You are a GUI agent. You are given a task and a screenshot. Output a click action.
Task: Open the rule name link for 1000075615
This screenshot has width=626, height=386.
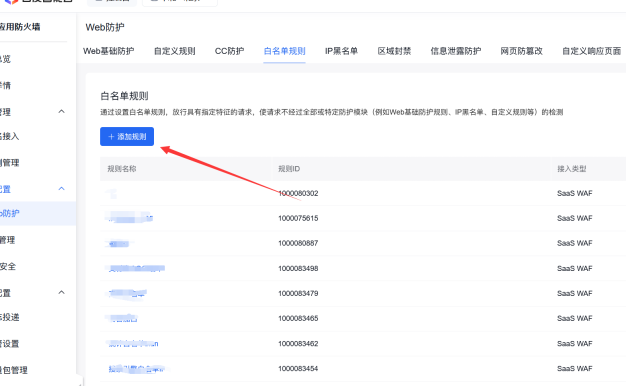point(130,218)
